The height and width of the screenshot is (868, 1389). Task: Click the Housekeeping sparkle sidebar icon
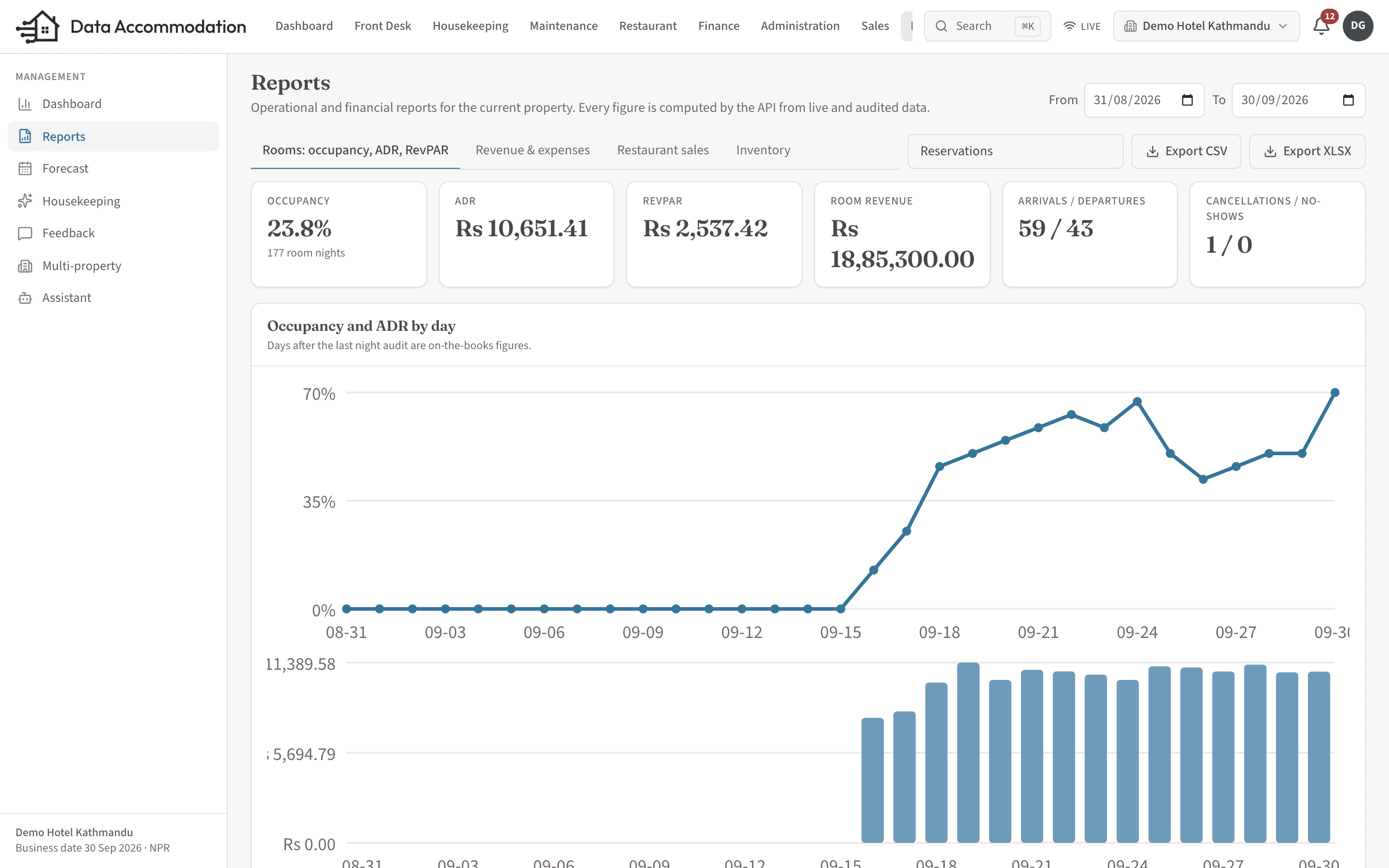pos(25,201)
